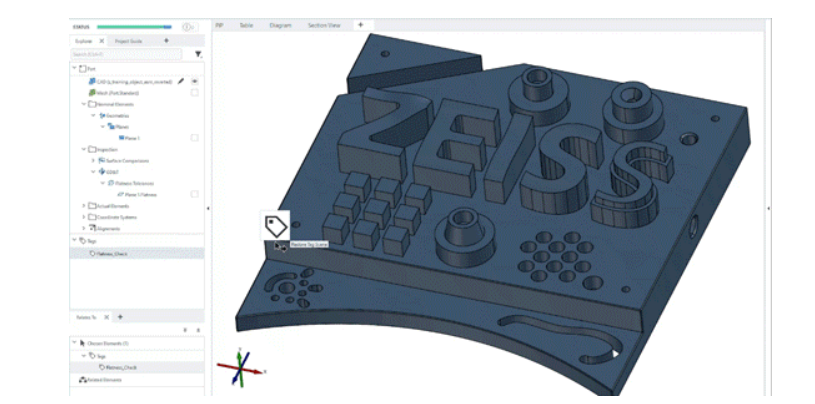Select the Surface Comparisons tree item
815x404 pixels.
(x=124, y=160)
